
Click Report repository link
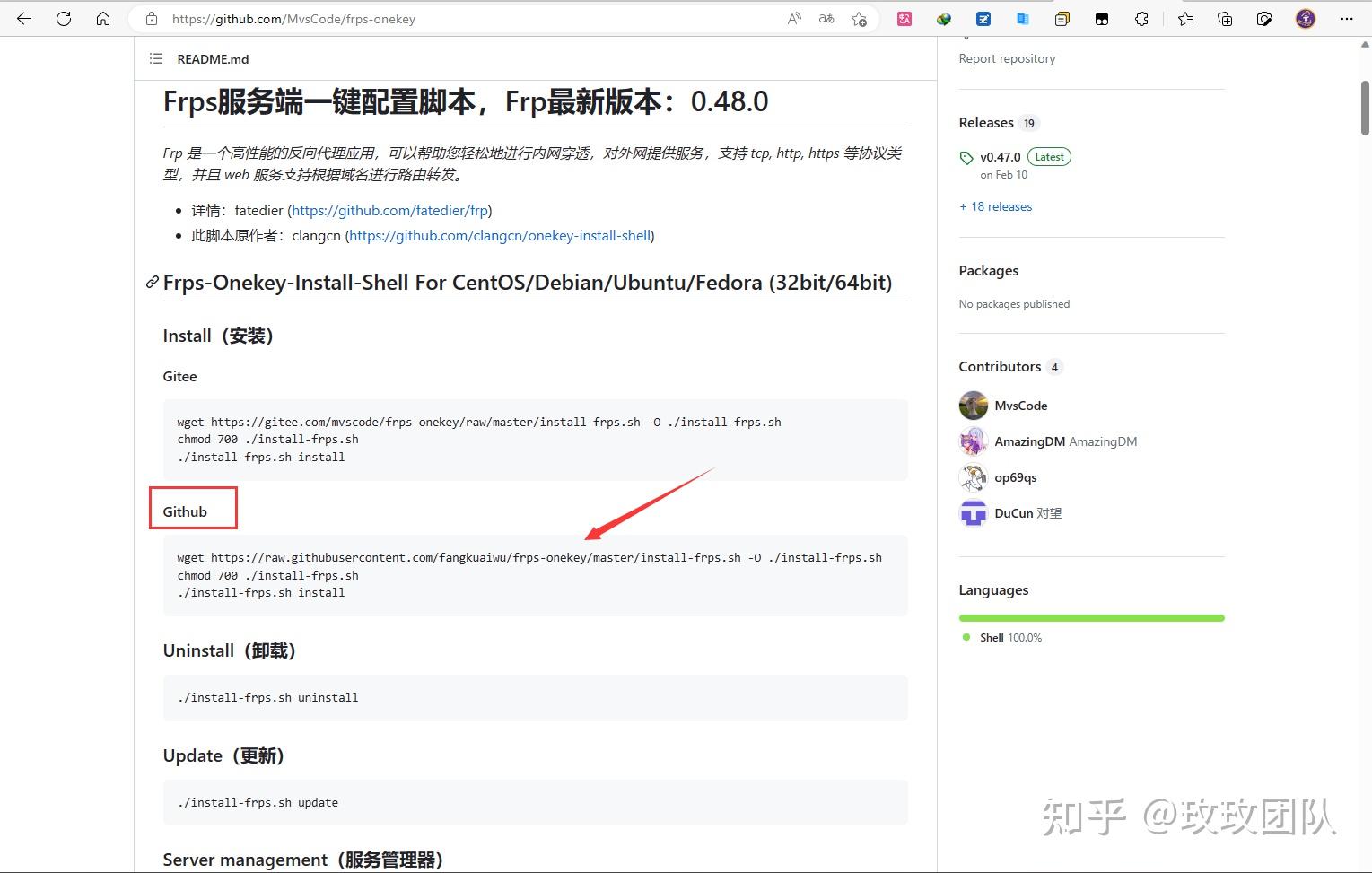[1007, 58]
